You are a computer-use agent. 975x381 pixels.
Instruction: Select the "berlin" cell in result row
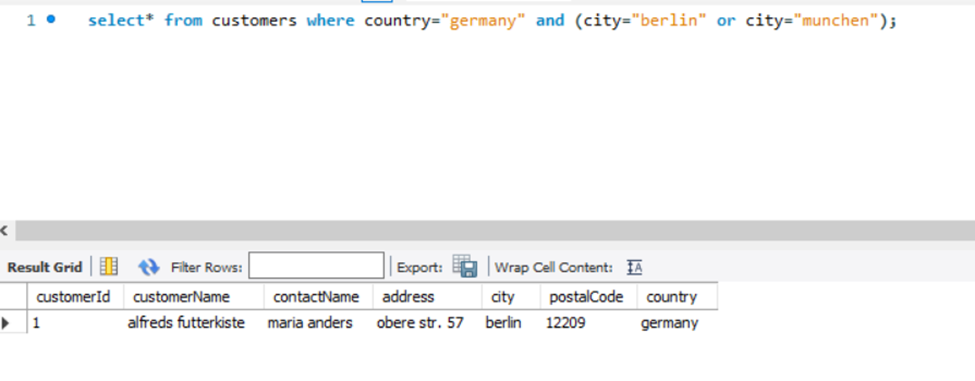(x=511, y=323)
